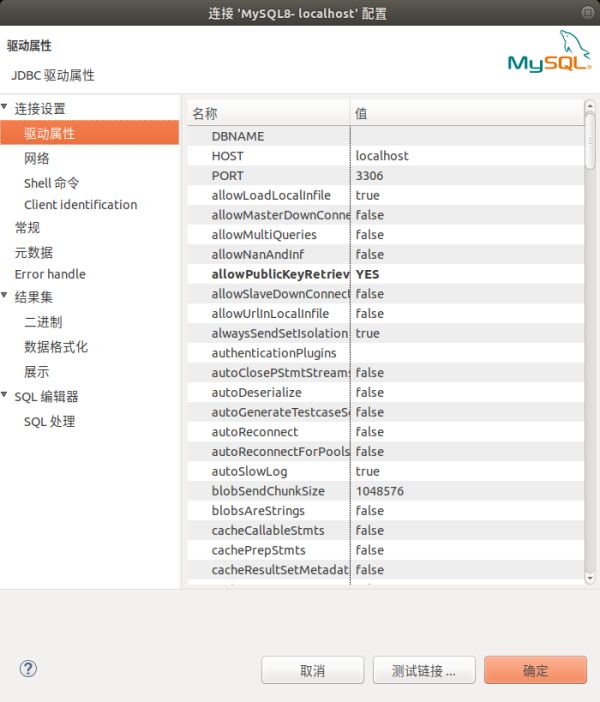Open the 数据格式化 settings page
The height and width of the screenshot is (702, 600).
tap(56, 347)
